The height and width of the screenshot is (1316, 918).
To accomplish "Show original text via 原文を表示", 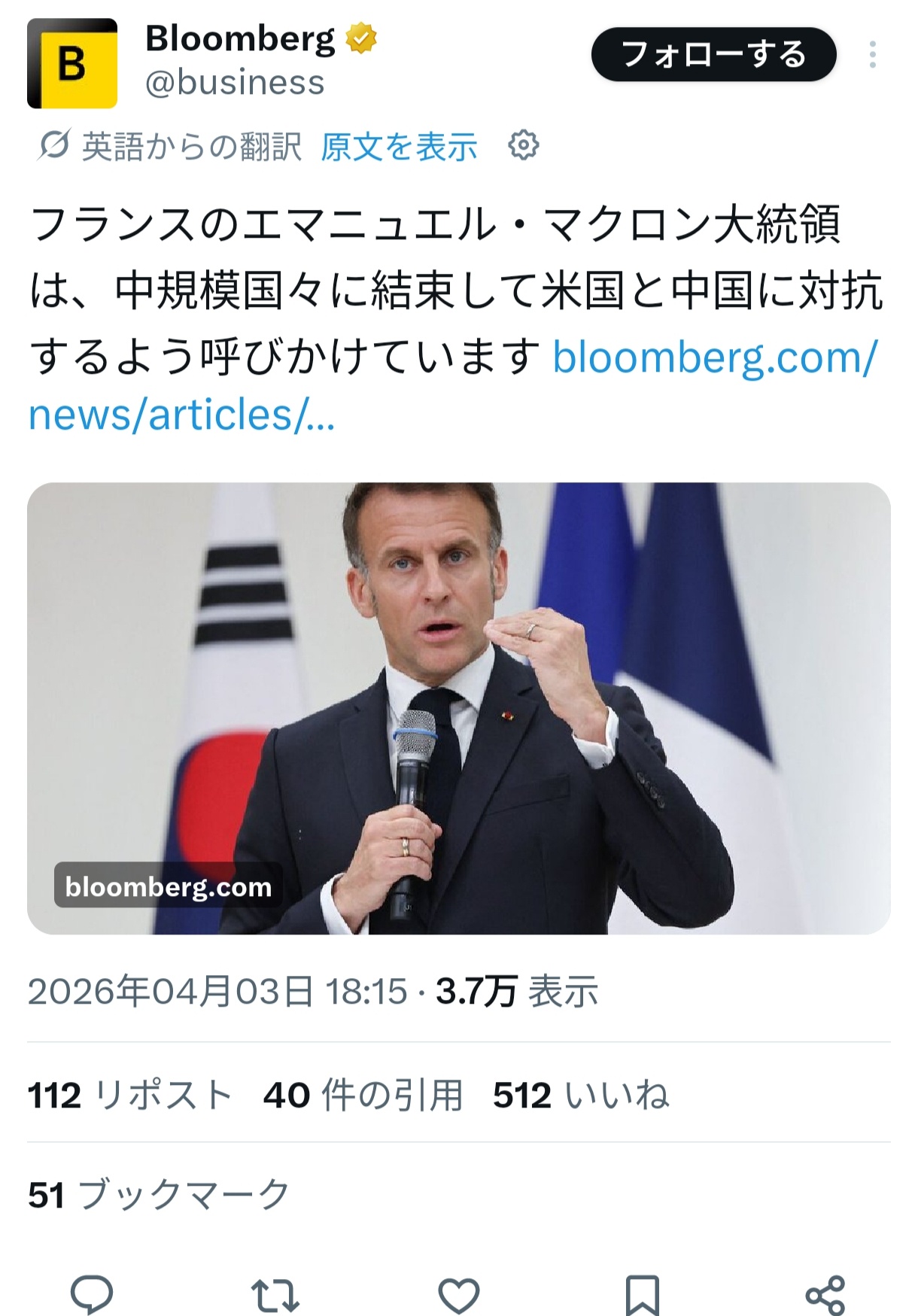I will click(x=399, y=146).
